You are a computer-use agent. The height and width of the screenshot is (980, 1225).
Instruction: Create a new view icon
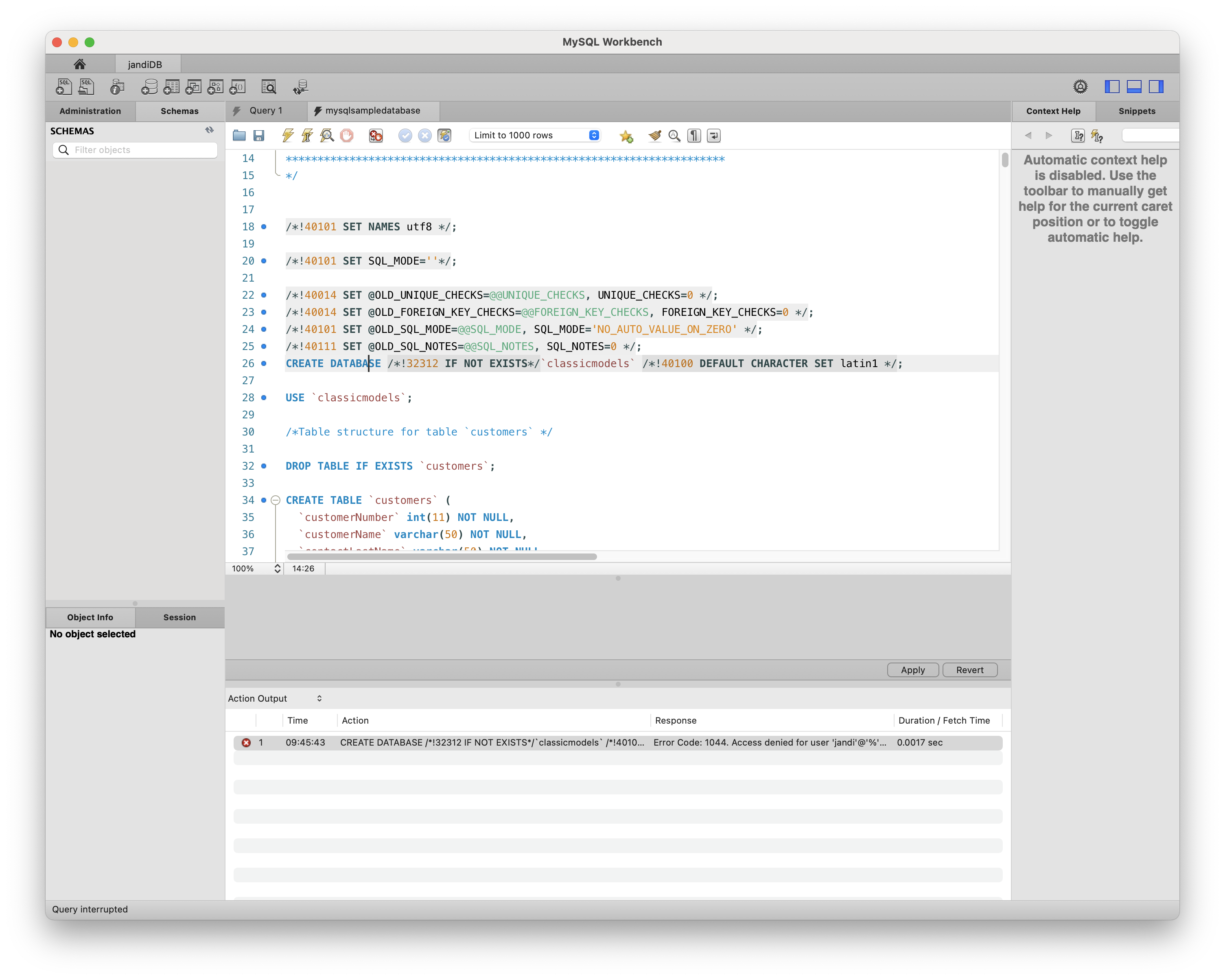[x=193, y=86]
